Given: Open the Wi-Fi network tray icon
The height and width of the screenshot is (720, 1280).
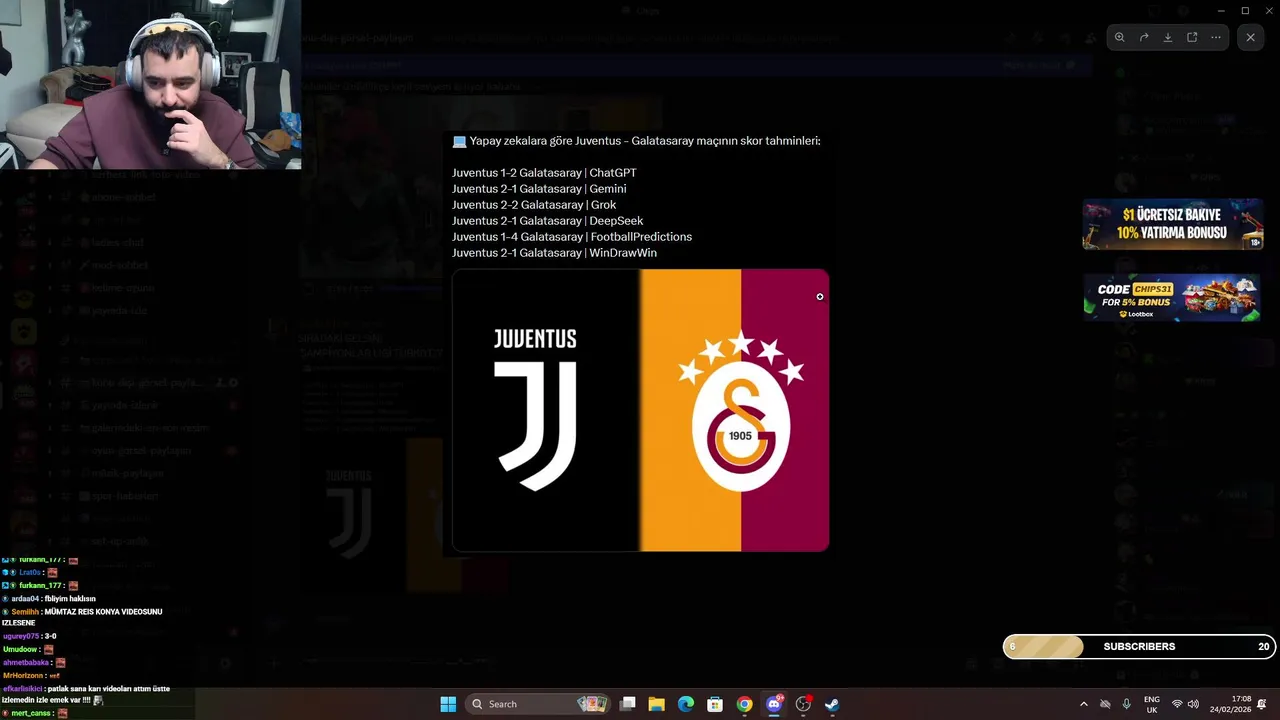Looking at the screenshot, I should 1177,704.
